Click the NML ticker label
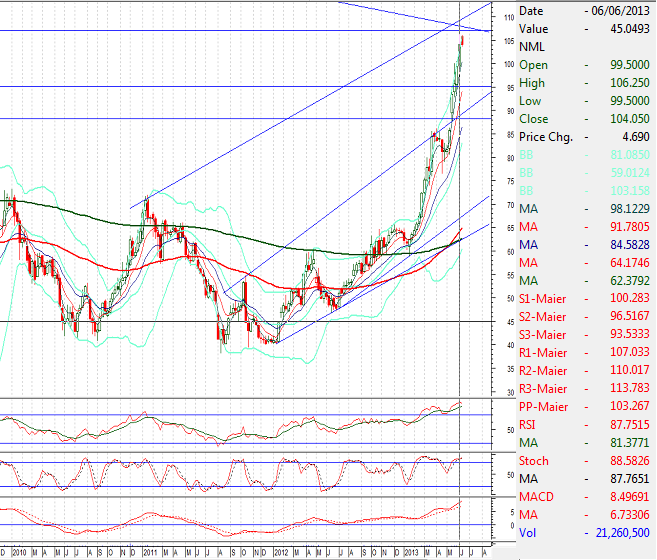657x560 pixels. click(x=532, y=47)
